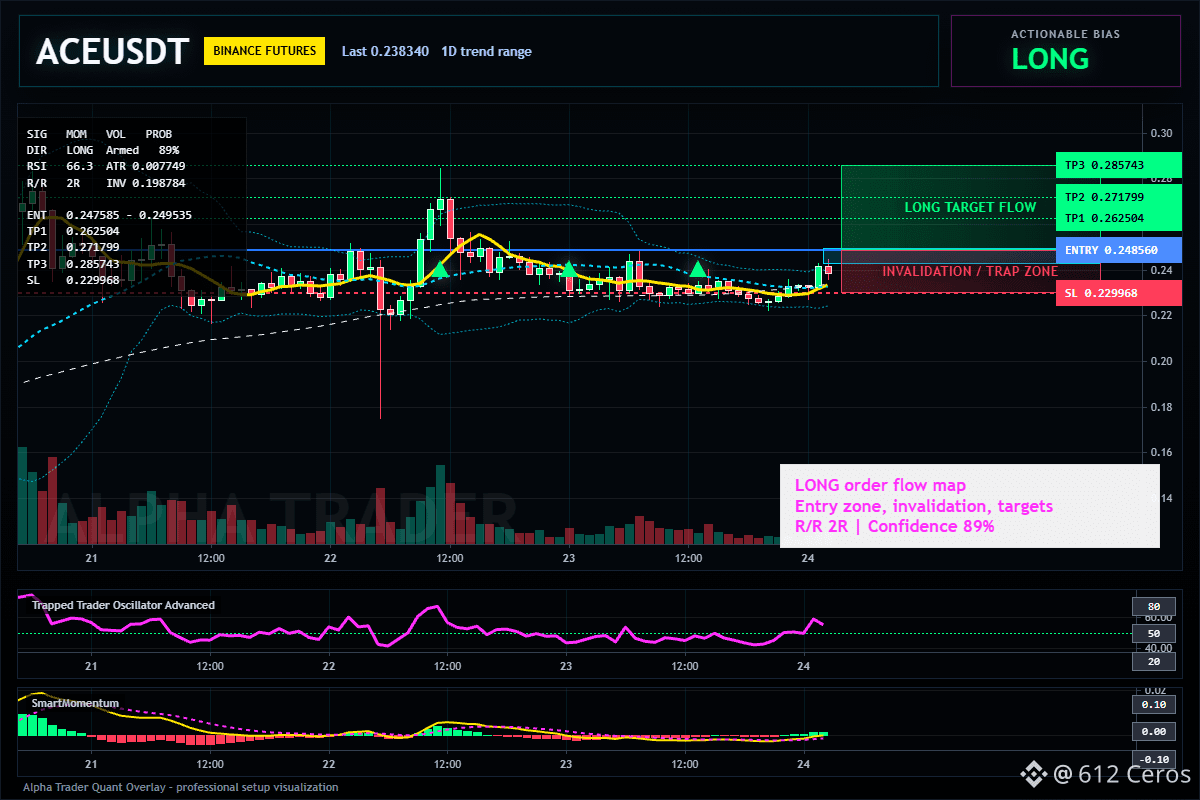The image size is (1200, 800).
Task: Click the second green triangle signal marker
Action: click(x=568, y=268)
